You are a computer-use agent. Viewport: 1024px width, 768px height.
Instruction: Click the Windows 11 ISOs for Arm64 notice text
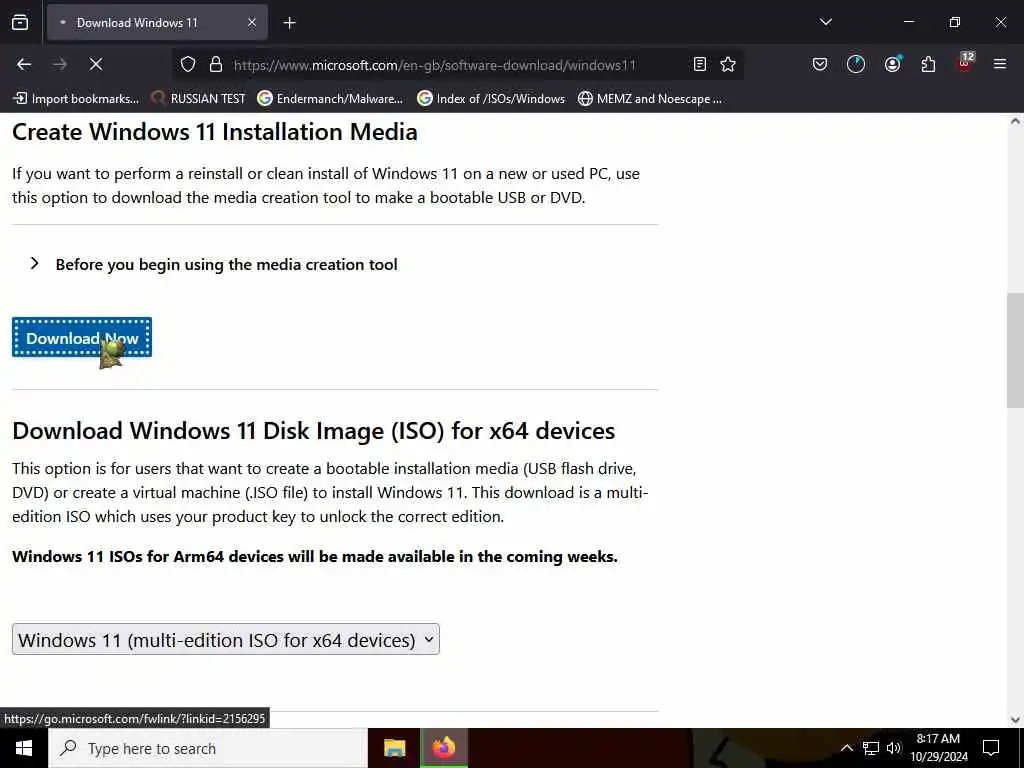(315, 556)
